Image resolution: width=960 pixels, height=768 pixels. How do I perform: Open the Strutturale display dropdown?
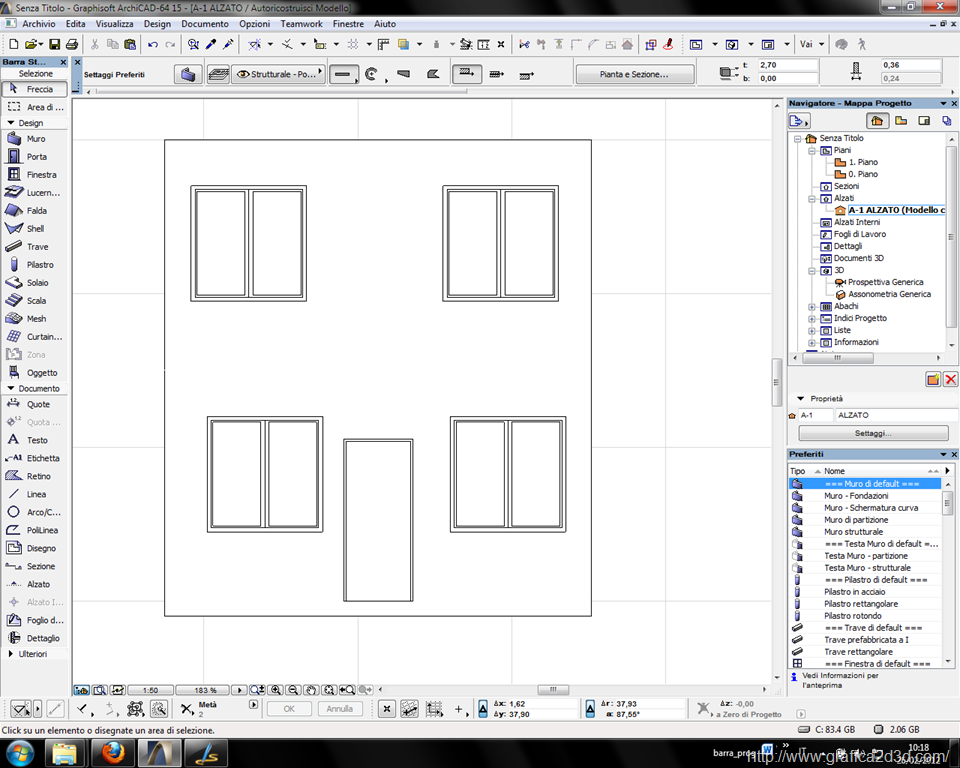click(279, 74)
